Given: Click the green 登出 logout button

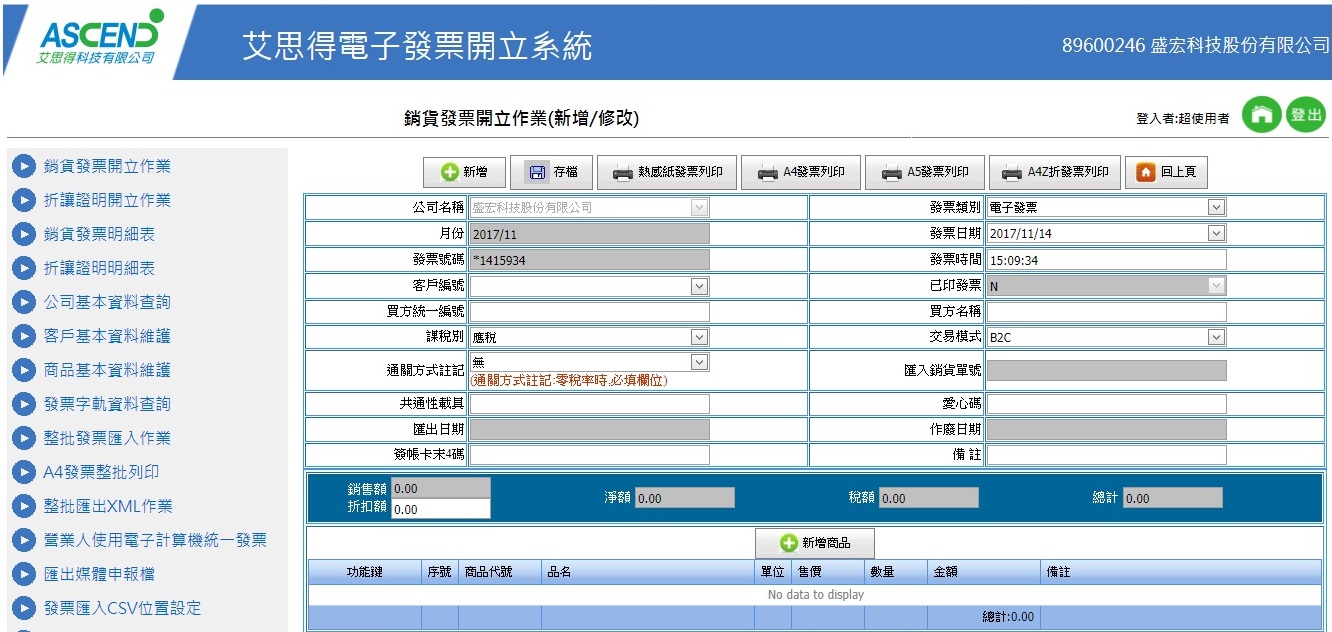Looking at the screenshot, I should pyautogui.click(x=1306, y=115).
